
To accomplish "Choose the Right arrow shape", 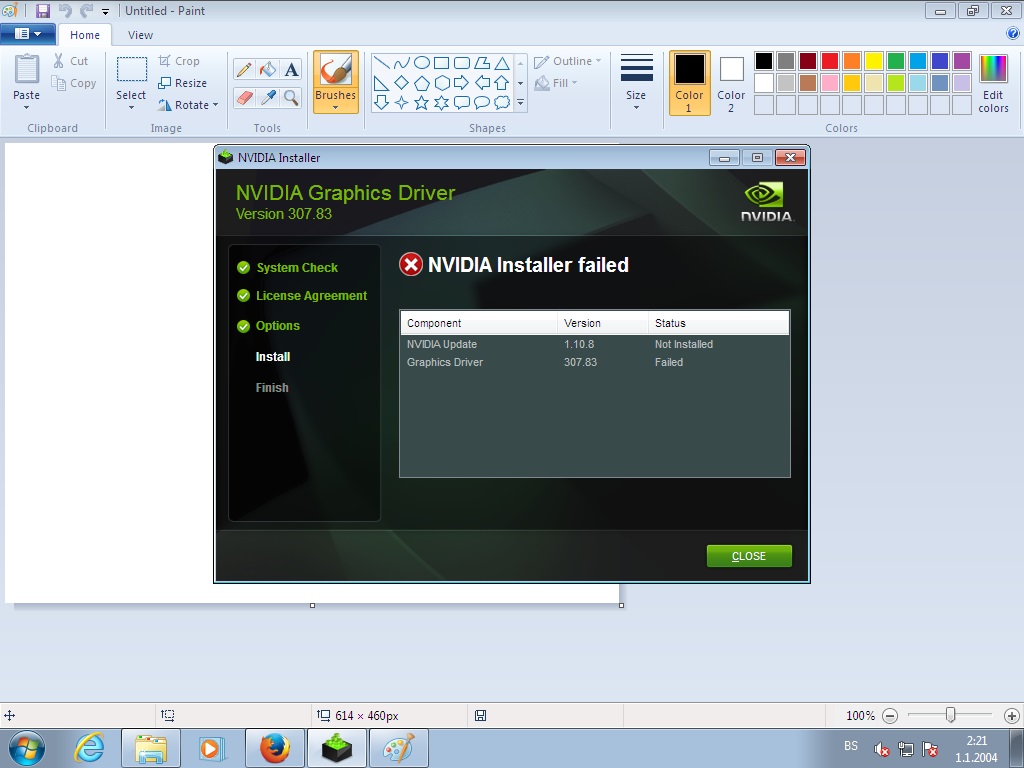I will point(462,83).
